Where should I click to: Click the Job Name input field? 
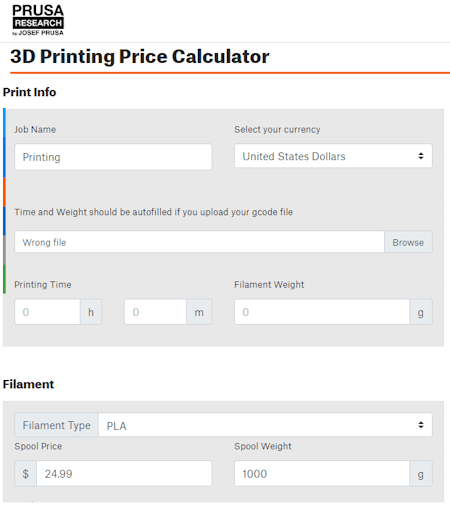coord(113,157)
